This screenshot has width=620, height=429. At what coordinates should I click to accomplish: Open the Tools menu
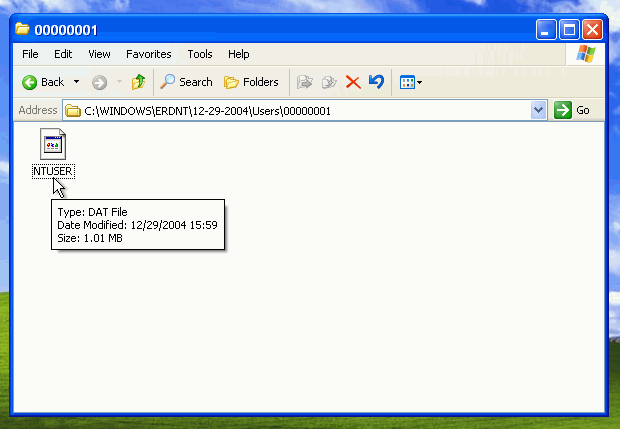[200, 54]
